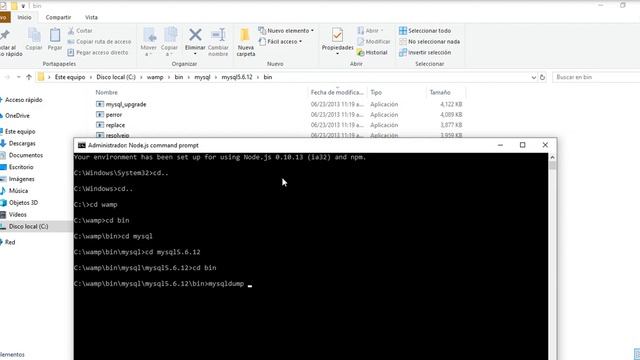Select the mysql_upgrade file
Screen dimensions: 640x360
click(126, 104)
